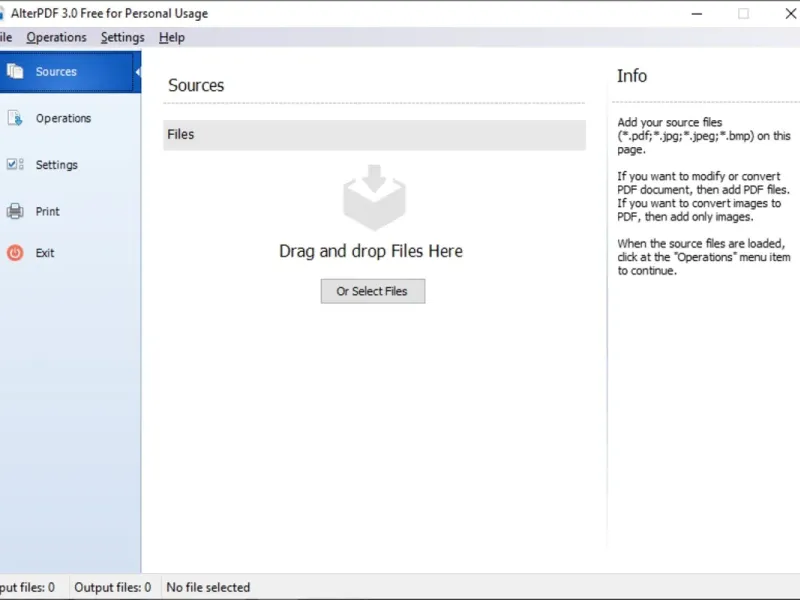The width and height of the screenshot is (800, 600).
Task: Open the File menu
Action: tap(6, 37)
